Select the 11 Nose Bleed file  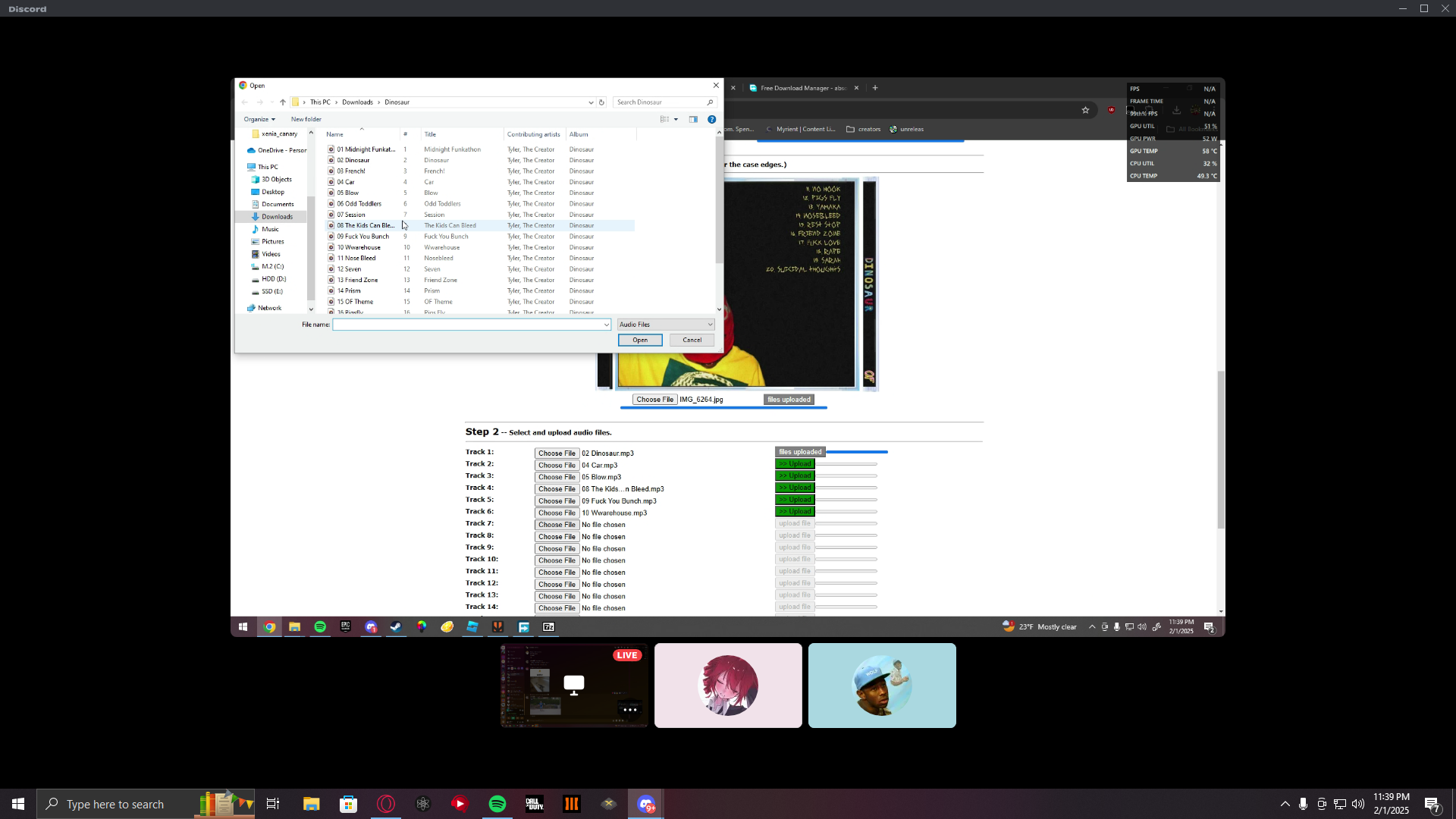tap(356, 259)
